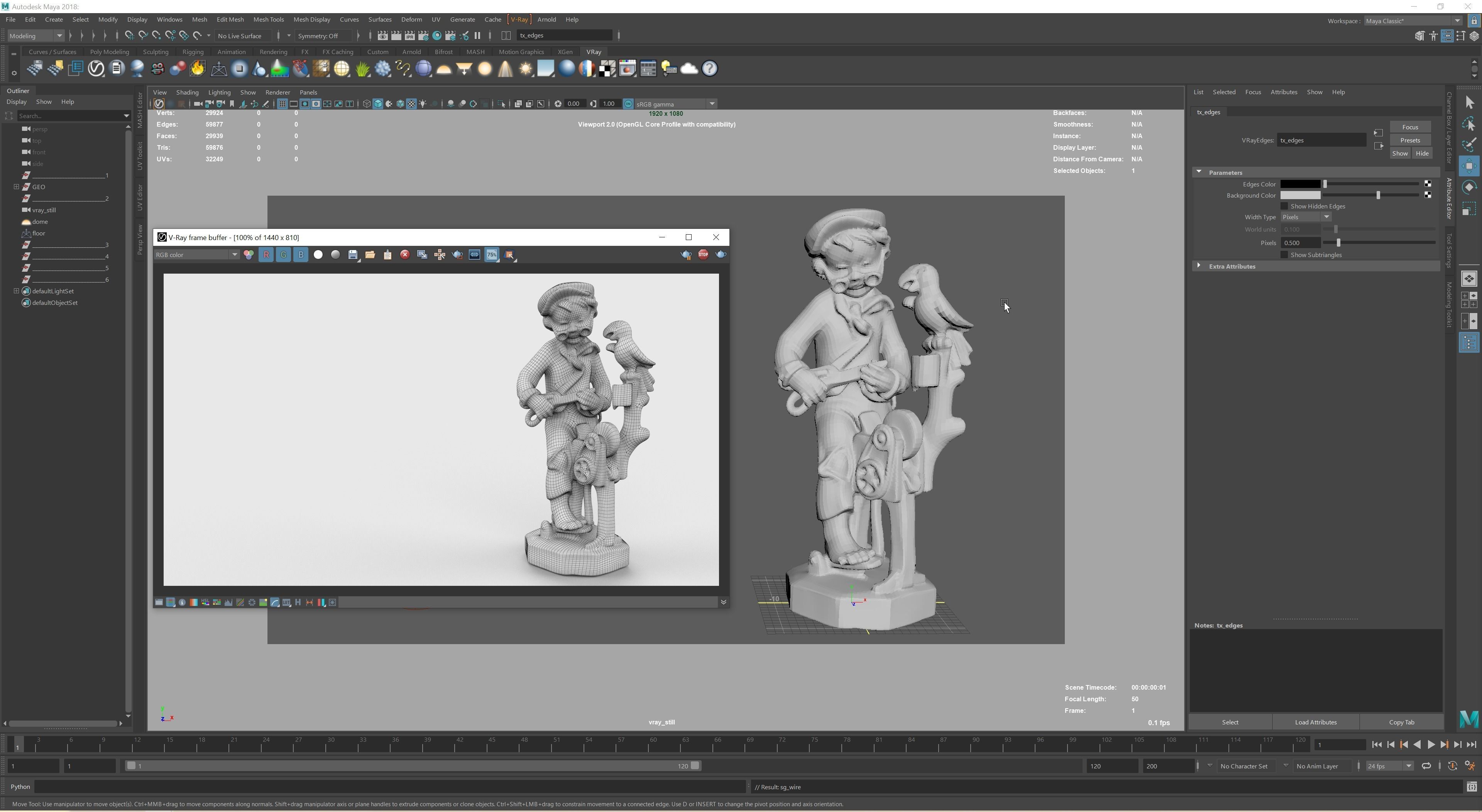Click the Focus button in Attribute Editor
1482x812 pixels.
tap(1409, 127)
